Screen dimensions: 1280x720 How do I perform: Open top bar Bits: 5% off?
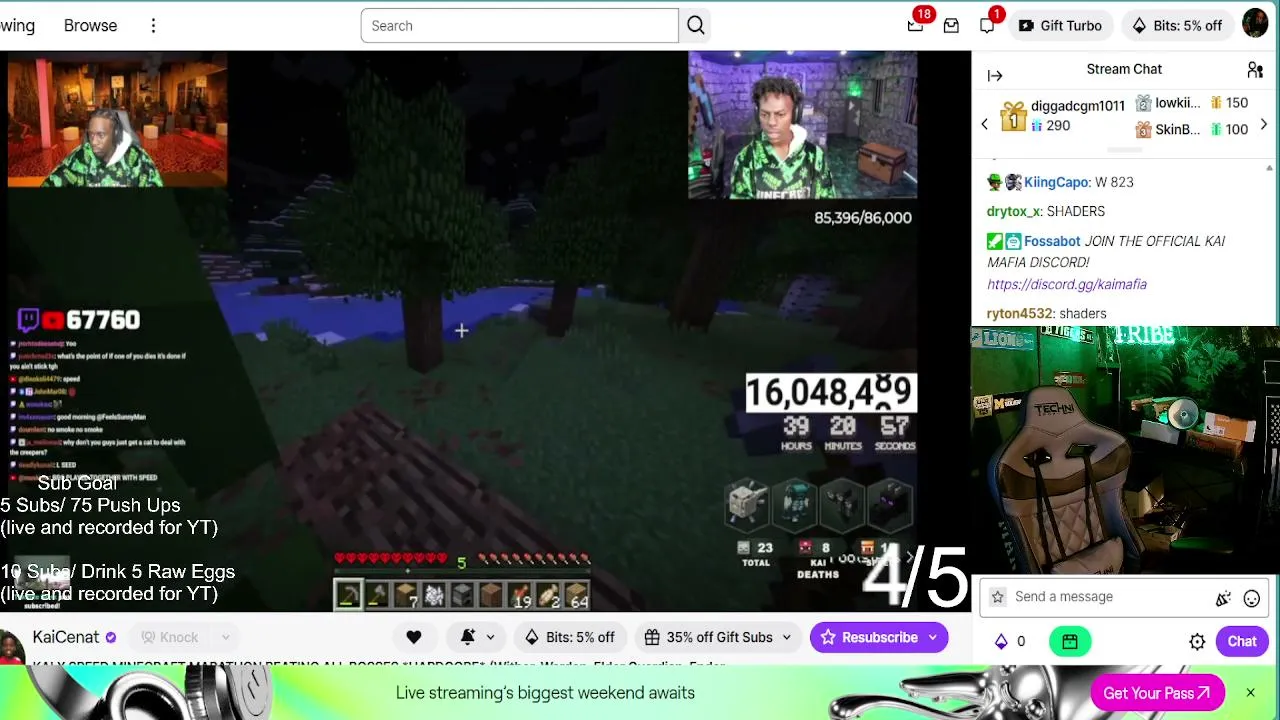pos(1176,26)
